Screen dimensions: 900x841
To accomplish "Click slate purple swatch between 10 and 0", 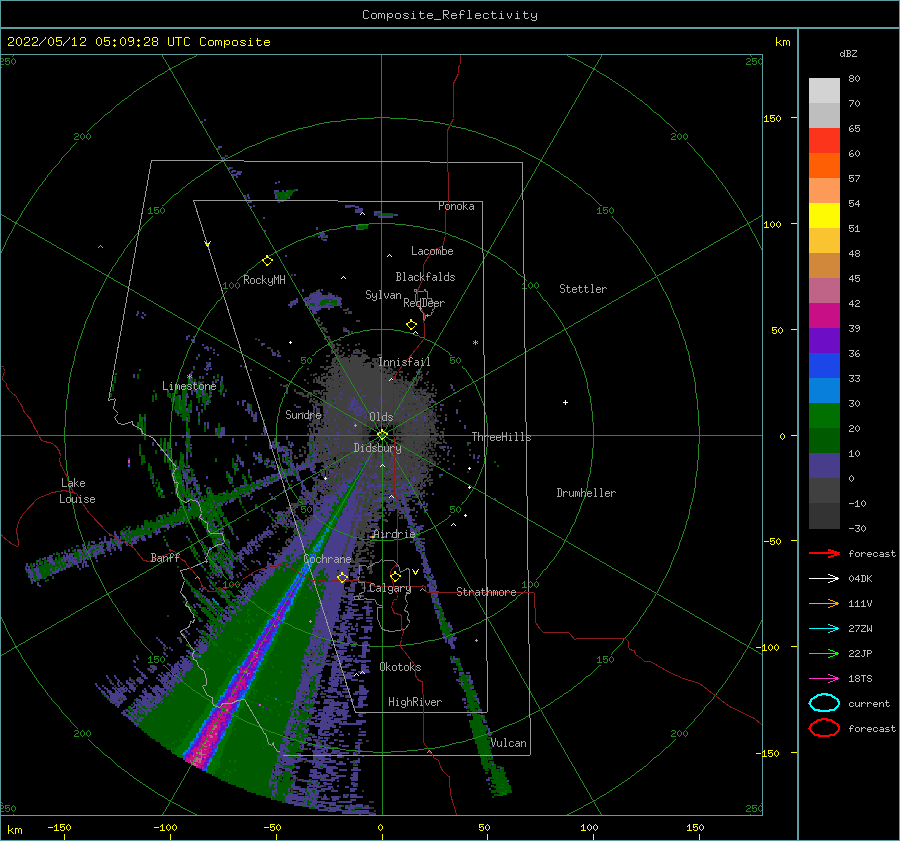I will (x=824, y=466).
